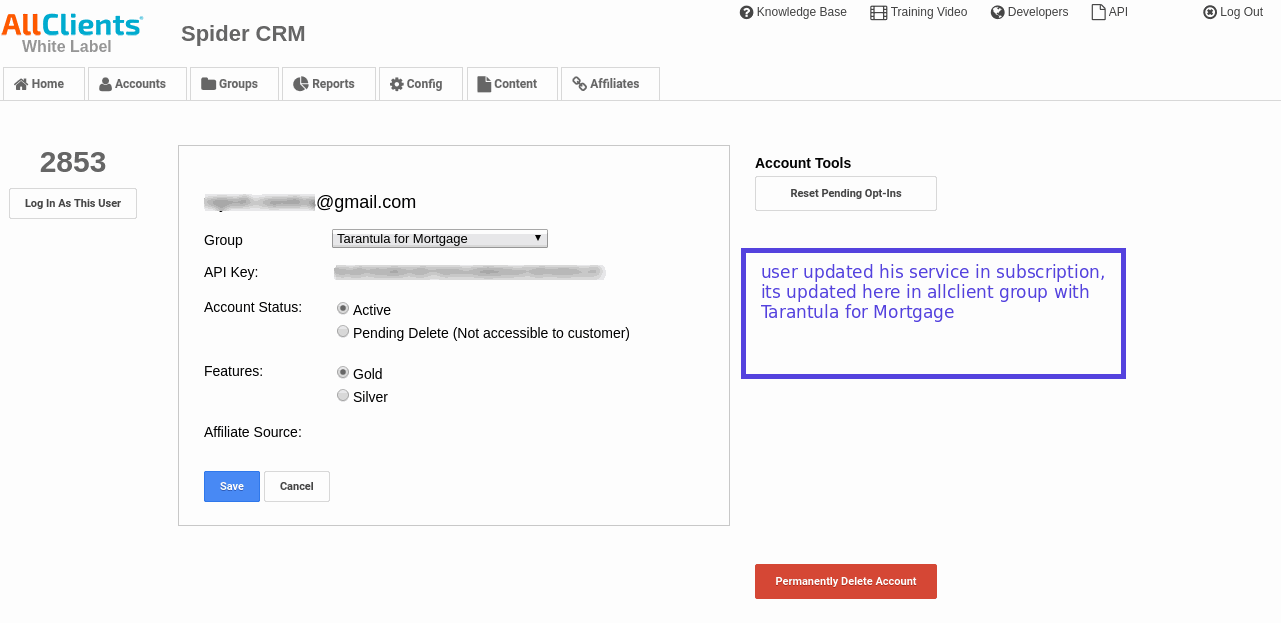Visit the Developers link
The image size is (1281, 623).
[x=1030, y=13]
